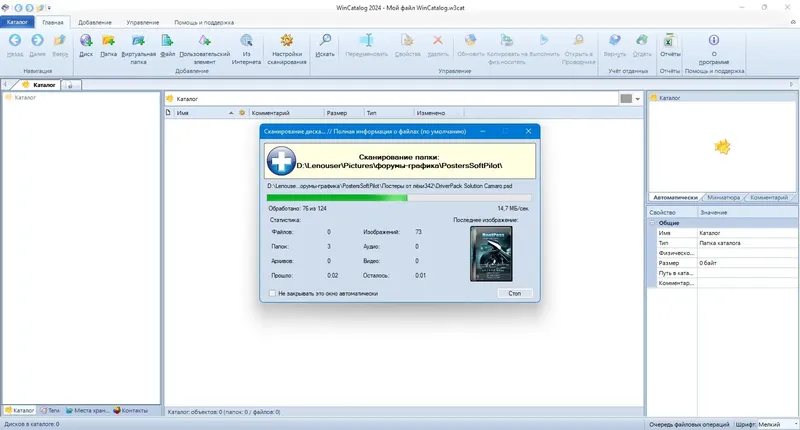Sort by the Размер column header
Image resolution: width=800 pixels, height=430 pixels.
click(x=344, y=113)
